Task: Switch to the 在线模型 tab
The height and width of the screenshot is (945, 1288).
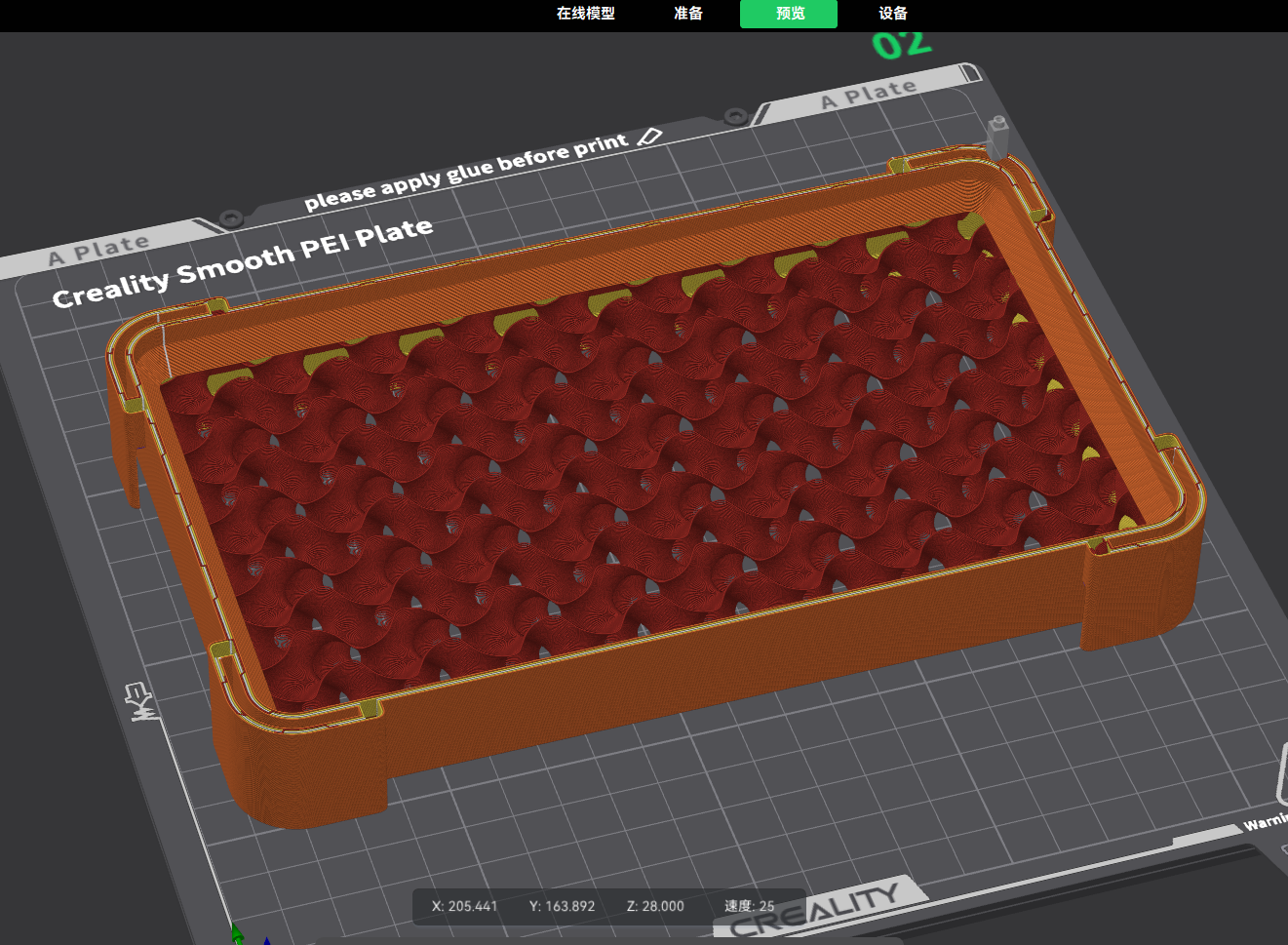Action: point(586,14)
